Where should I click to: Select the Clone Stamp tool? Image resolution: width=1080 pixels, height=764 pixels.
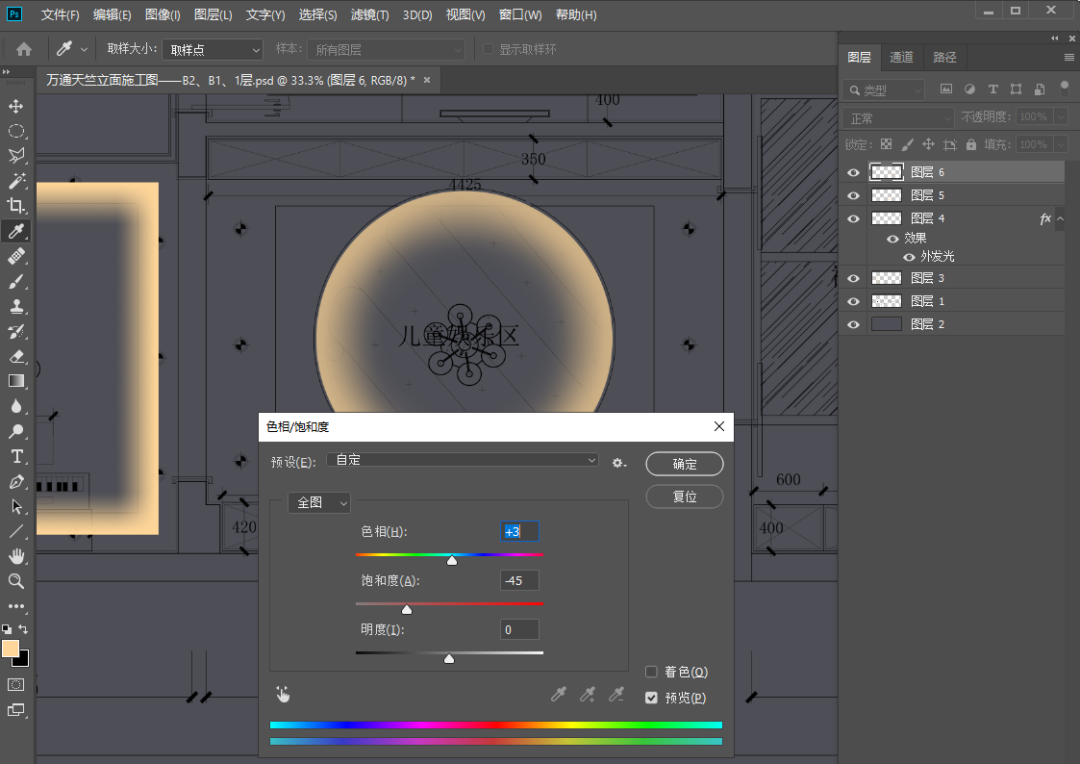point(16,307)
